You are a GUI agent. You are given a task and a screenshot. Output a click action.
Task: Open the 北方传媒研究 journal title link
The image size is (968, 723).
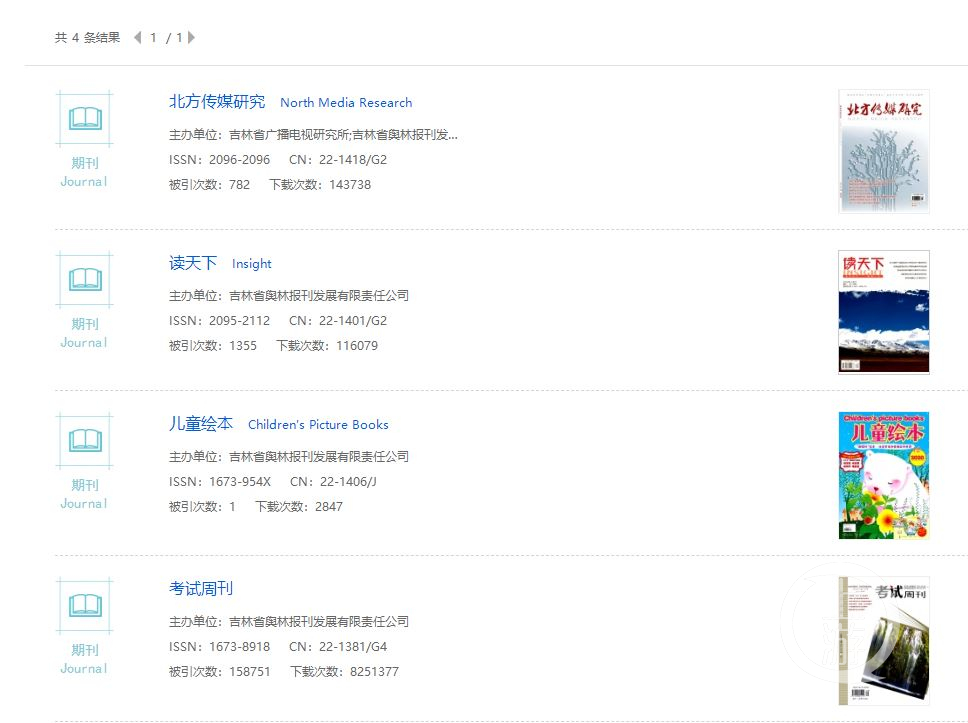point(217,102)
